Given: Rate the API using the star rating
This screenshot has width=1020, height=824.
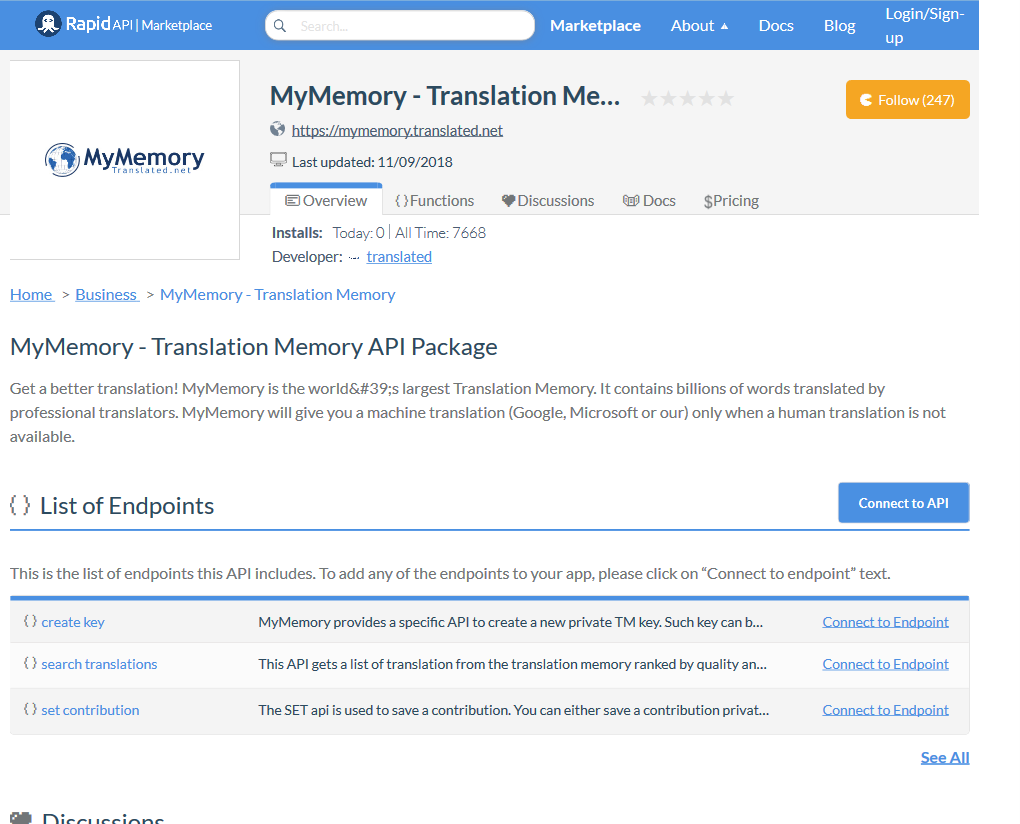Looking at the screenshot, I should tap(687, 98).
